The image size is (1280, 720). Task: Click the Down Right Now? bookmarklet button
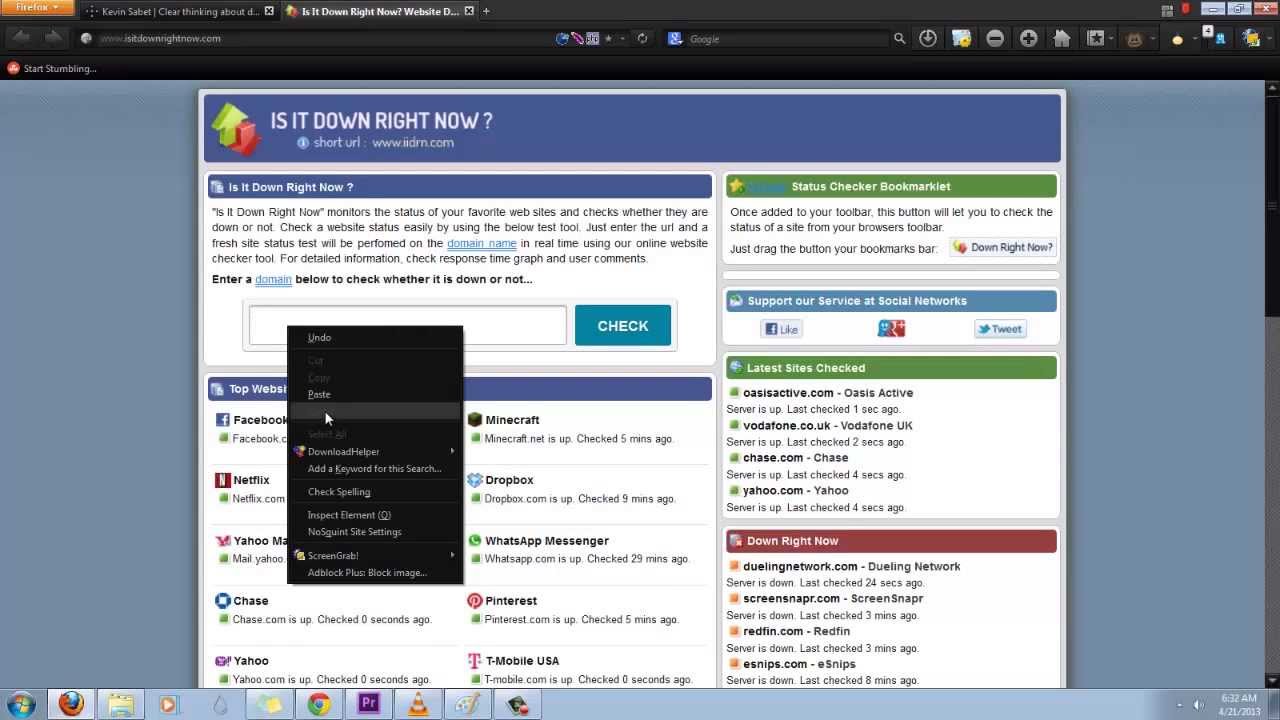pos(1003,247)
